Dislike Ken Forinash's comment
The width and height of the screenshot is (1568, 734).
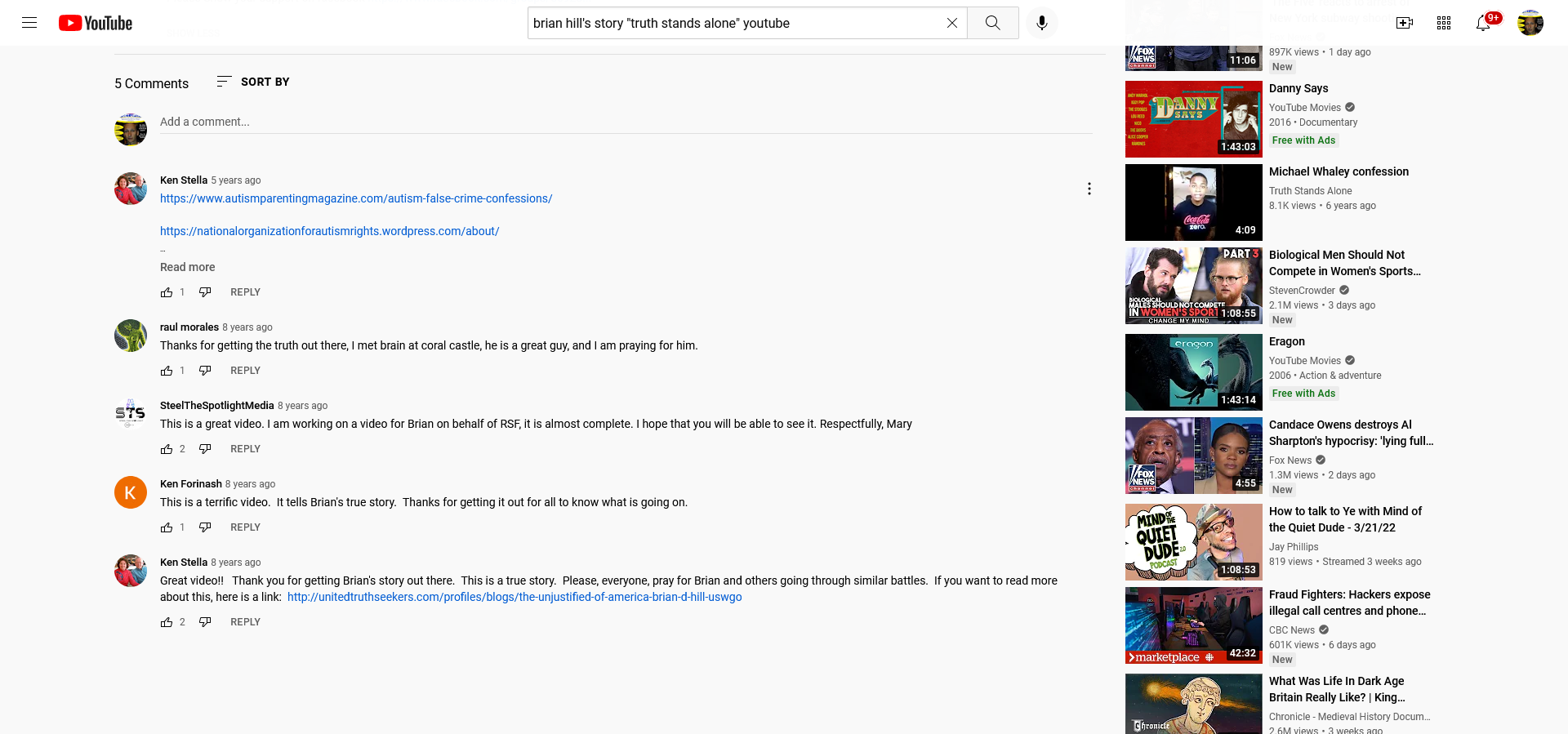click(x=205, y=527)
